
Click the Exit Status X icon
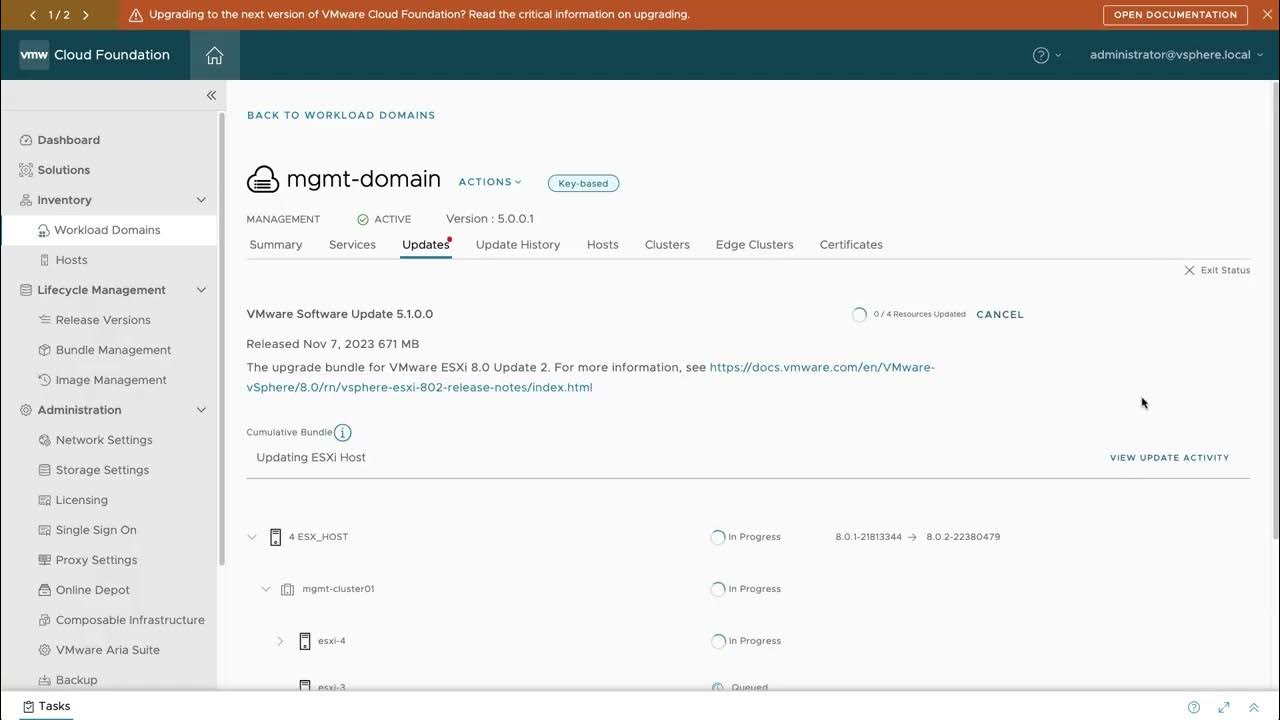click(x=1189, y=270)
